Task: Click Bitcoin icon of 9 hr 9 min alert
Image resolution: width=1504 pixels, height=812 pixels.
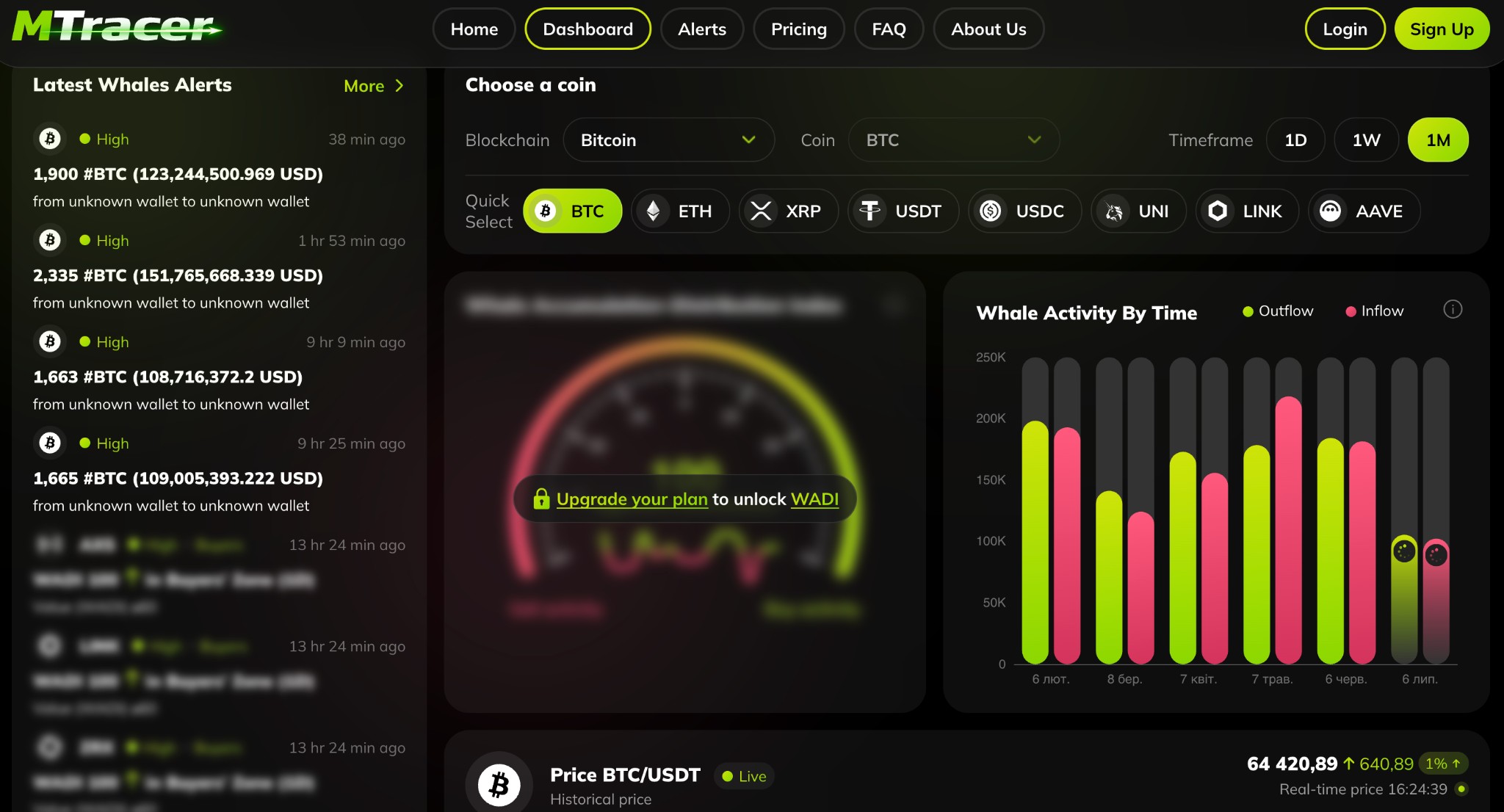Action: coord(50,341)
